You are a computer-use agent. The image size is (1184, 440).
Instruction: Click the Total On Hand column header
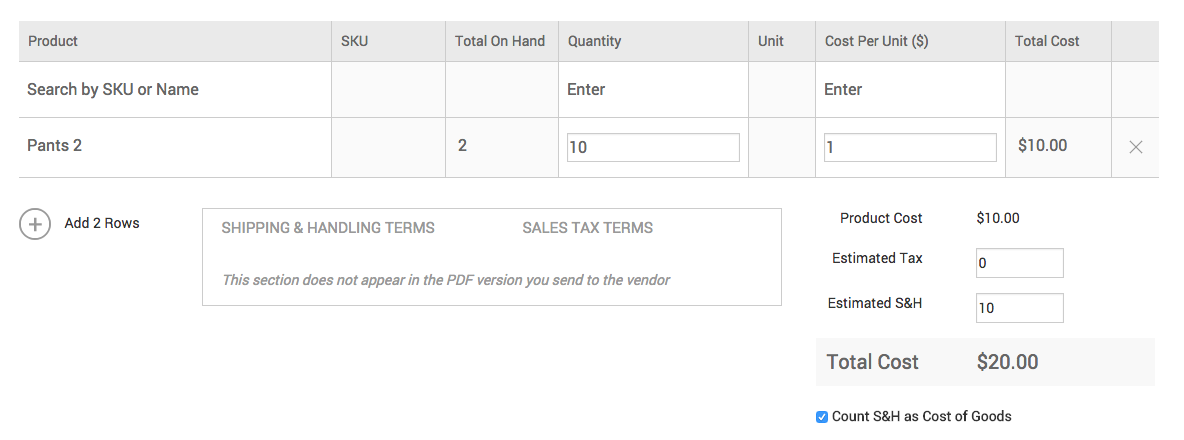click(x=500, y=42)
